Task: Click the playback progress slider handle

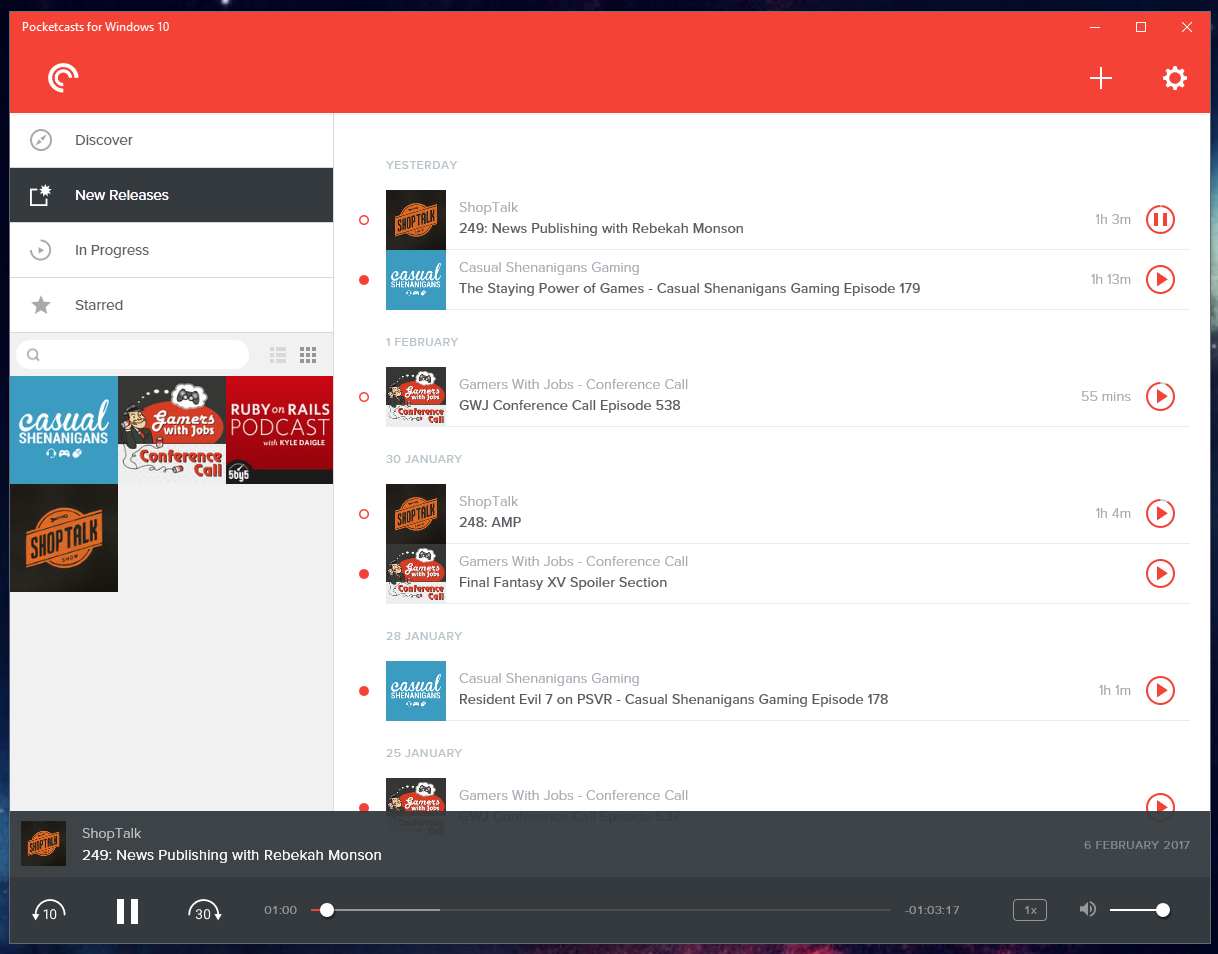Action: [327, 910]
